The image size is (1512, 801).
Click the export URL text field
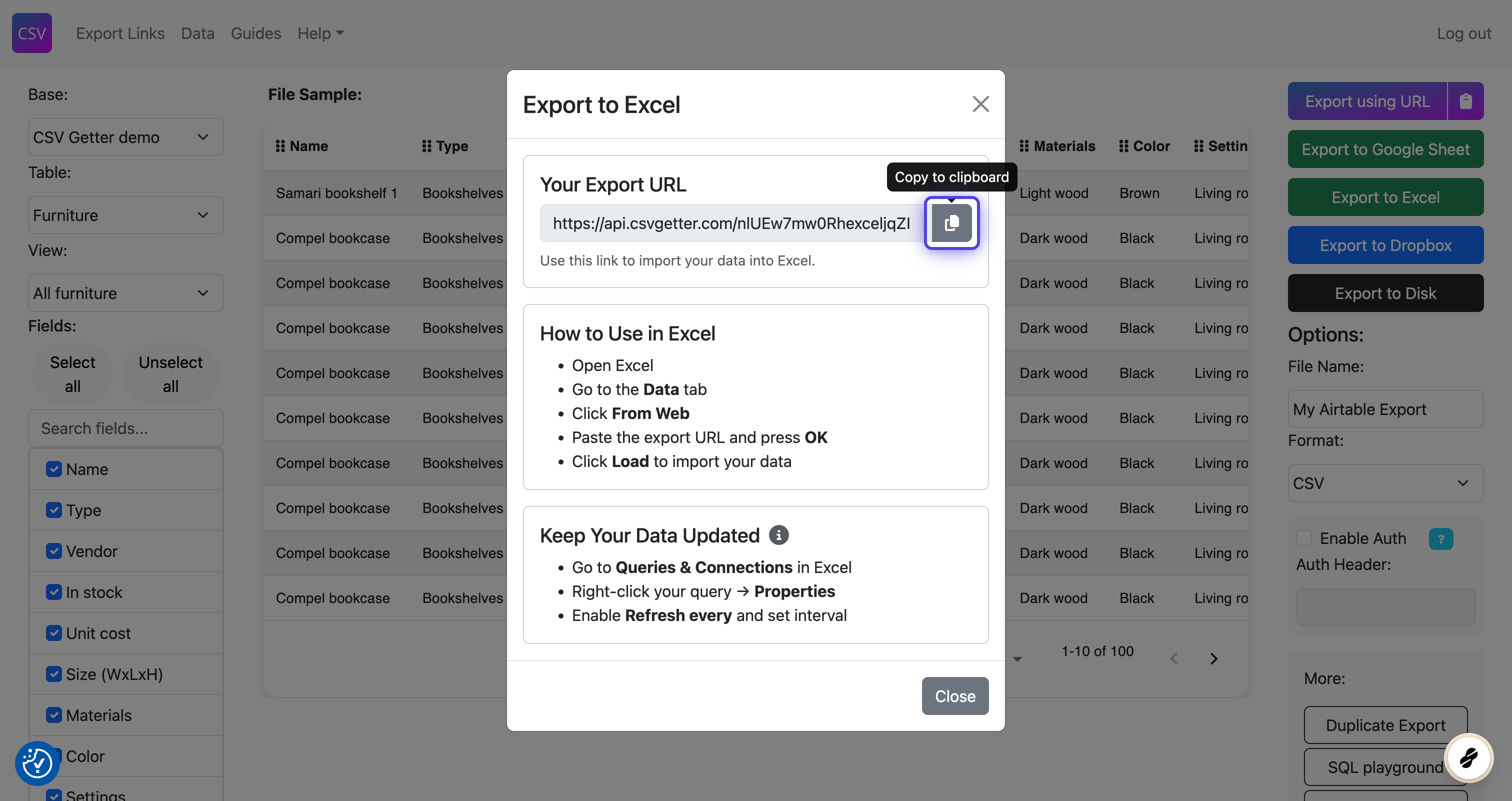click(x=731, y=223)
